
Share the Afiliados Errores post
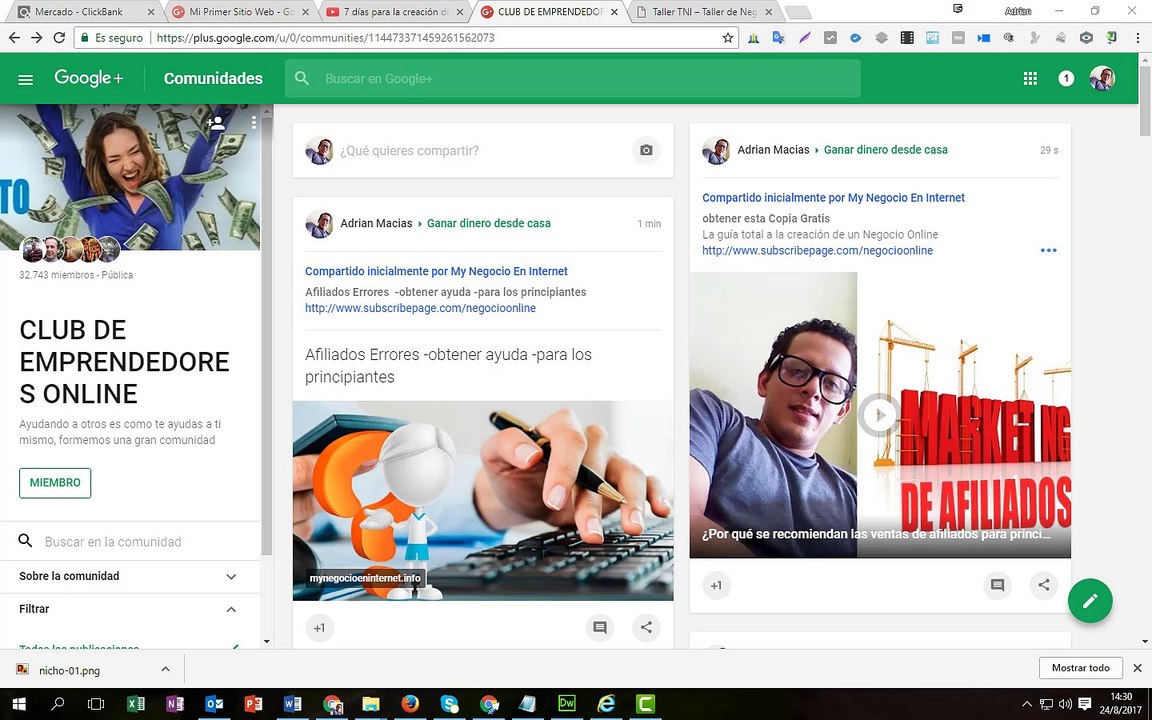pyautogui.click(x=646, y=627)
